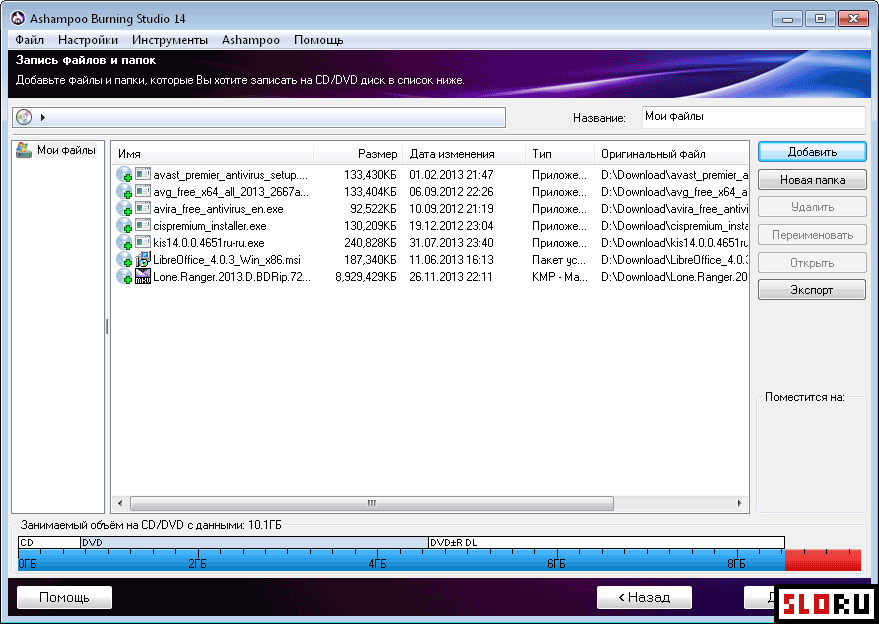Viewport: 879px width, 624px height.
Task: Select file name LibreOffice_4.0.3_Win_x86.msi
Action: [x=226, y=260]
